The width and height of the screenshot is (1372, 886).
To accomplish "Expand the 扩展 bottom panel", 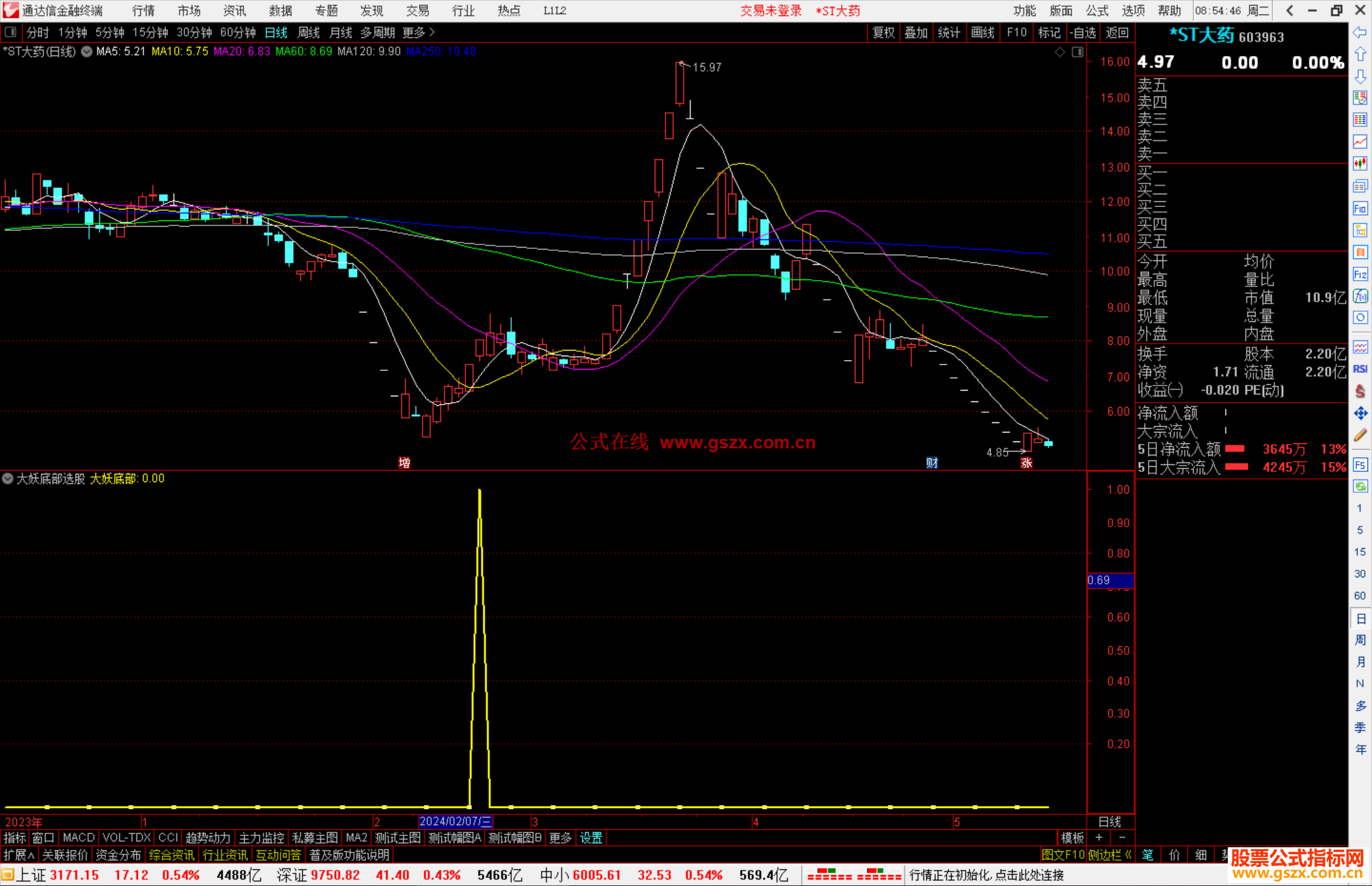I will point(19,855).
